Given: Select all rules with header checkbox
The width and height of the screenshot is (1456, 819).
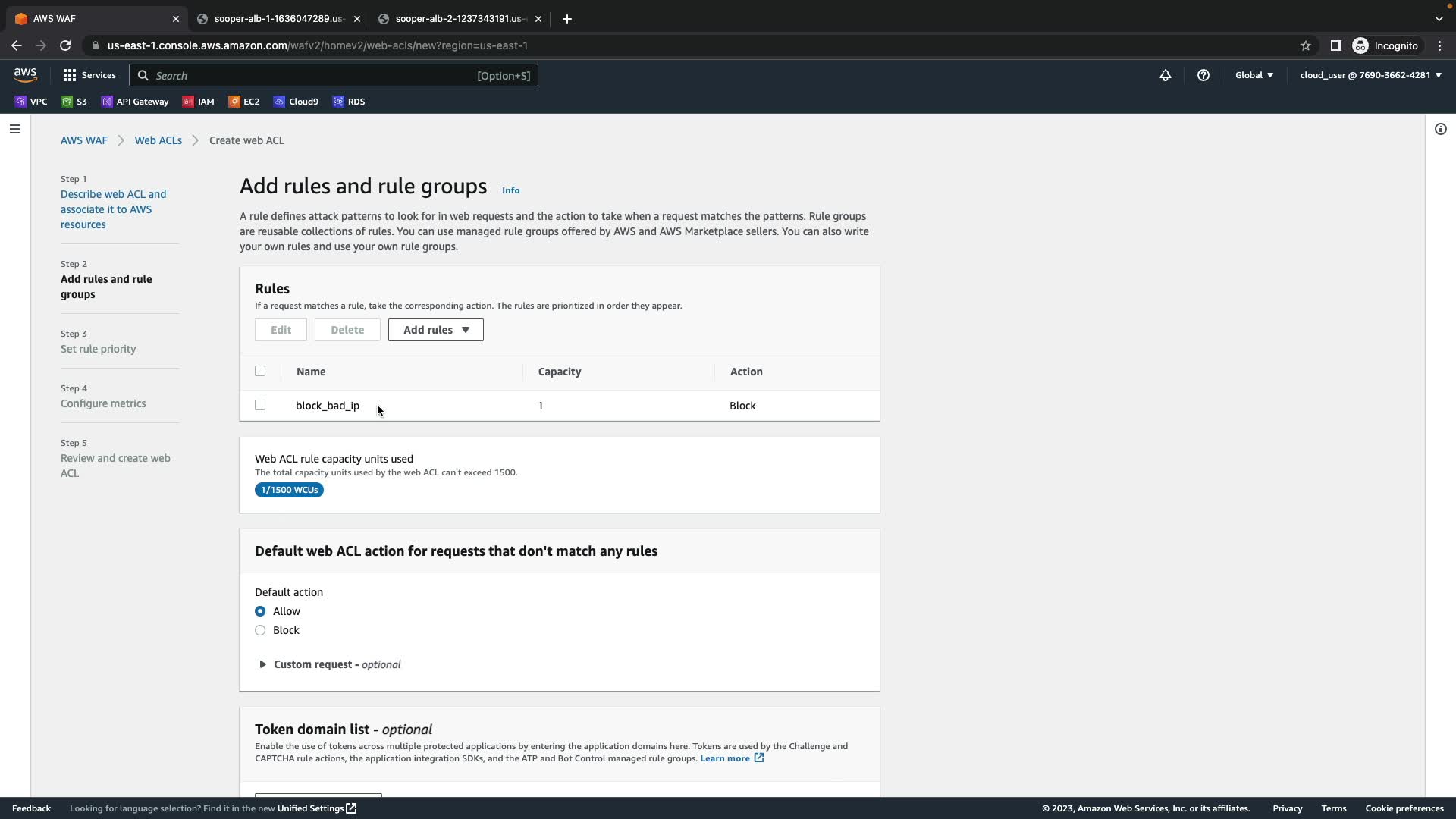Looking at the screenshot, I should tap(260, 371).
